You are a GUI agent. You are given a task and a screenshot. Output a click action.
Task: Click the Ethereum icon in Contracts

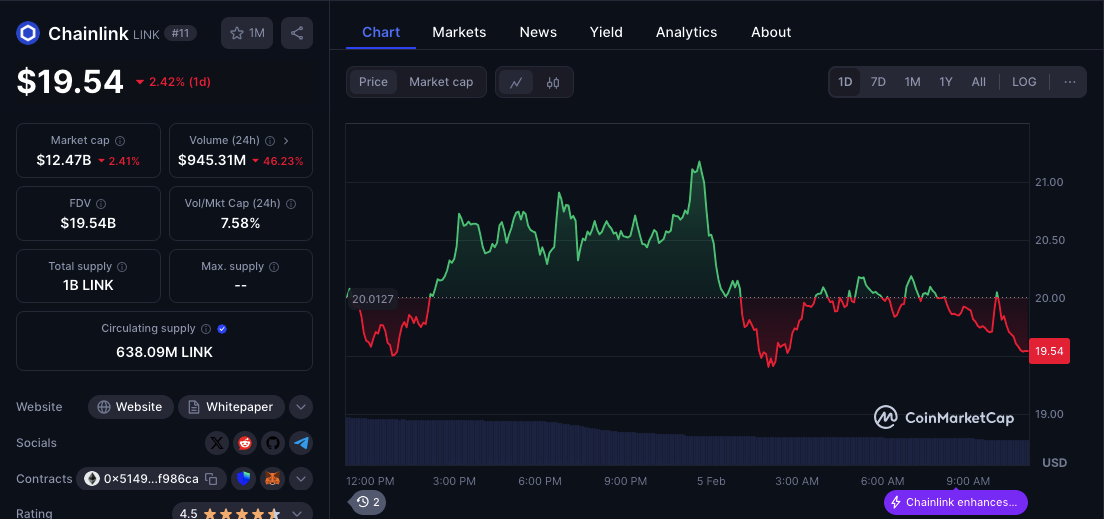click(x=92, y=479)
